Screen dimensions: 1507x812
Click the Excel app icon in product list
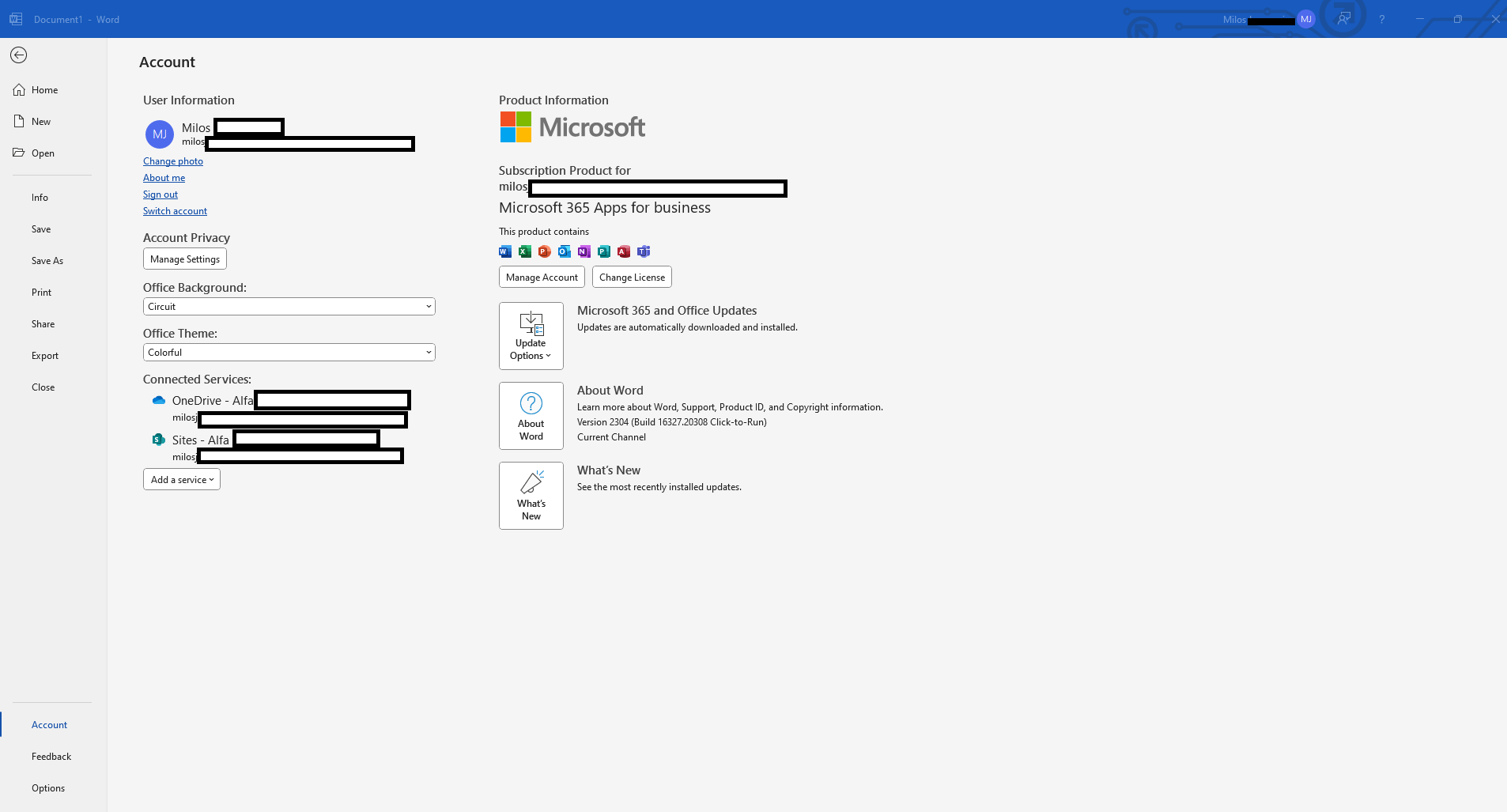[x=525, y=251]
